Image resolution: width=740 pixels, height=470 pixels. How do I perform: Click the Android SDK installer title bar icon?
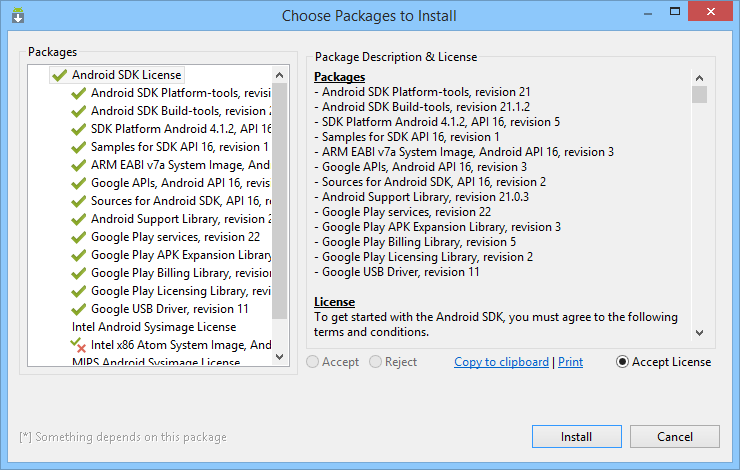(18, 15)
